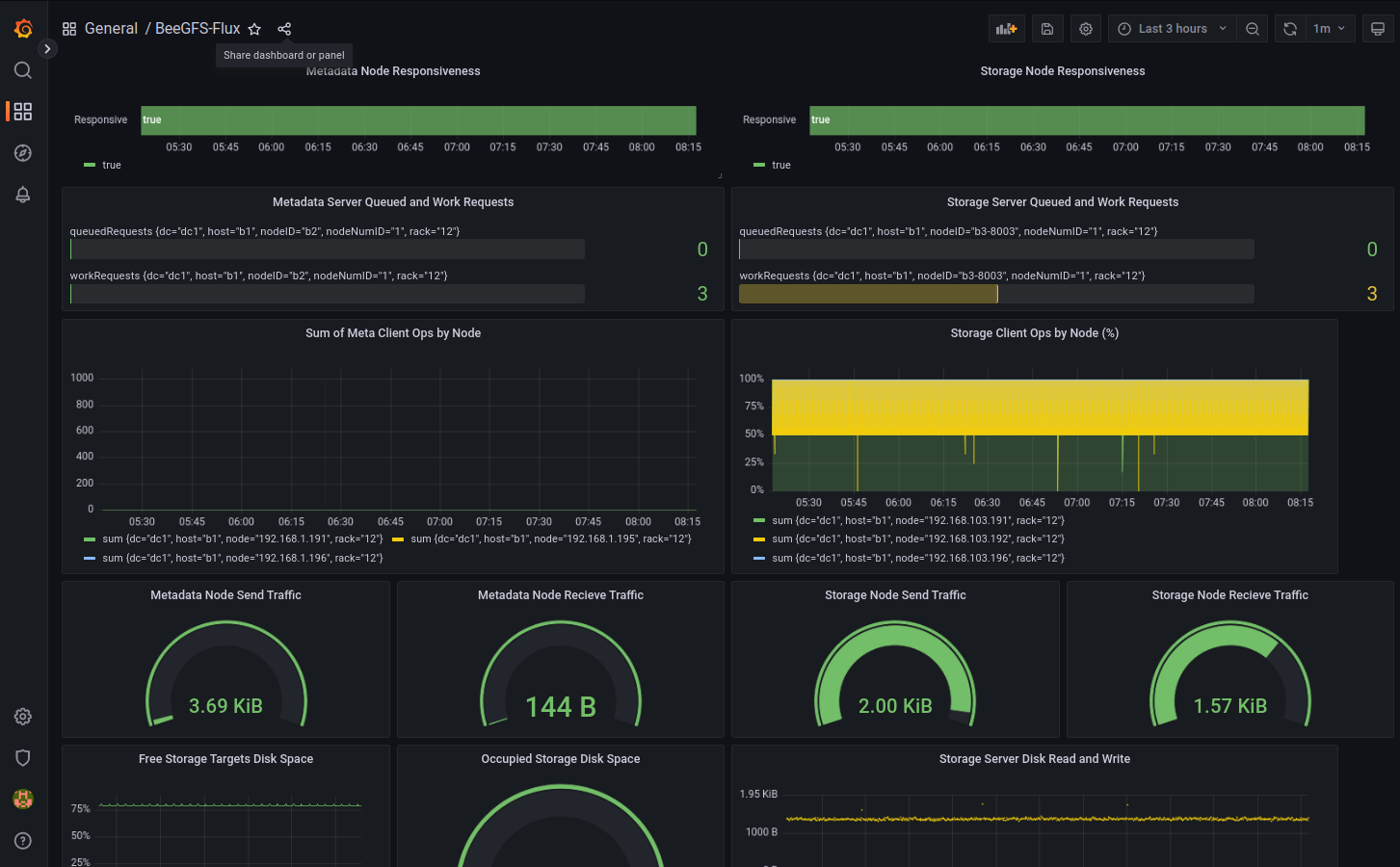1400x867 pixels.
Task: Open Storage Node Recieve Traffic panel menu
Action: click(x=1230, y=595)
